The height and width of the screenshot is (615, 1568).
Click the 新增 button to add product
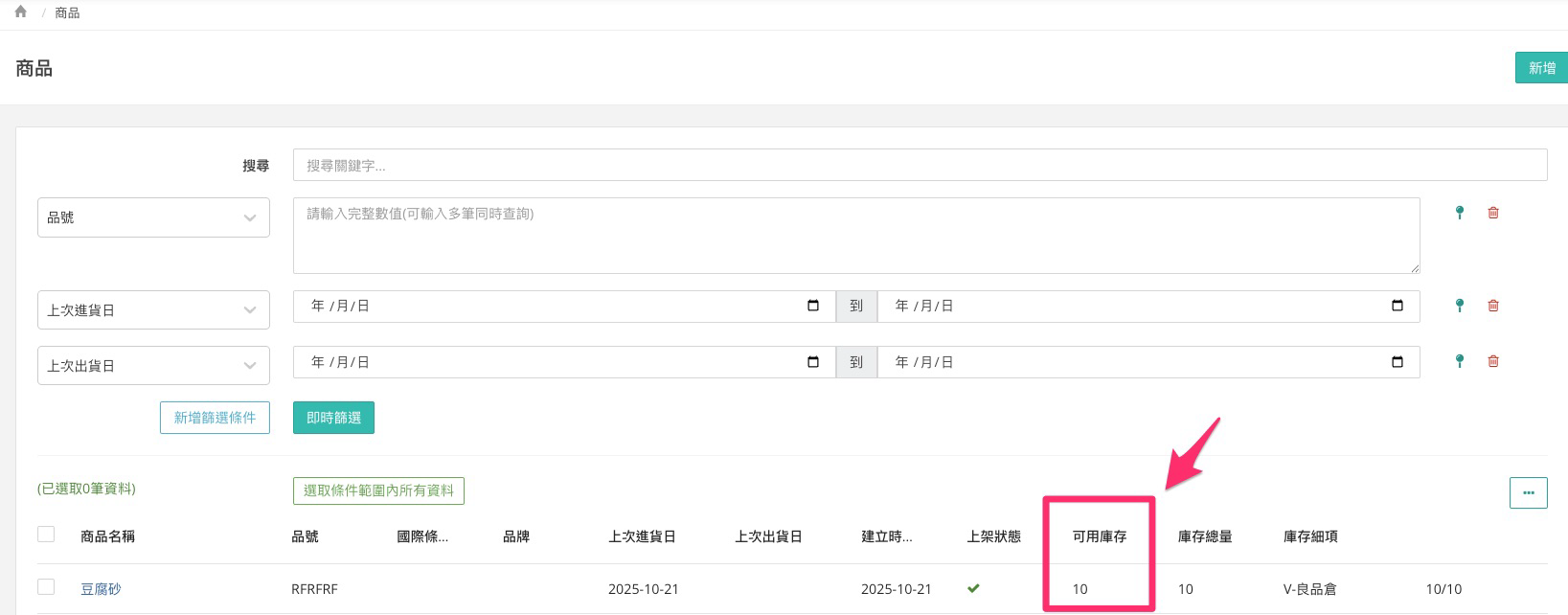(x=1540, y=68)
